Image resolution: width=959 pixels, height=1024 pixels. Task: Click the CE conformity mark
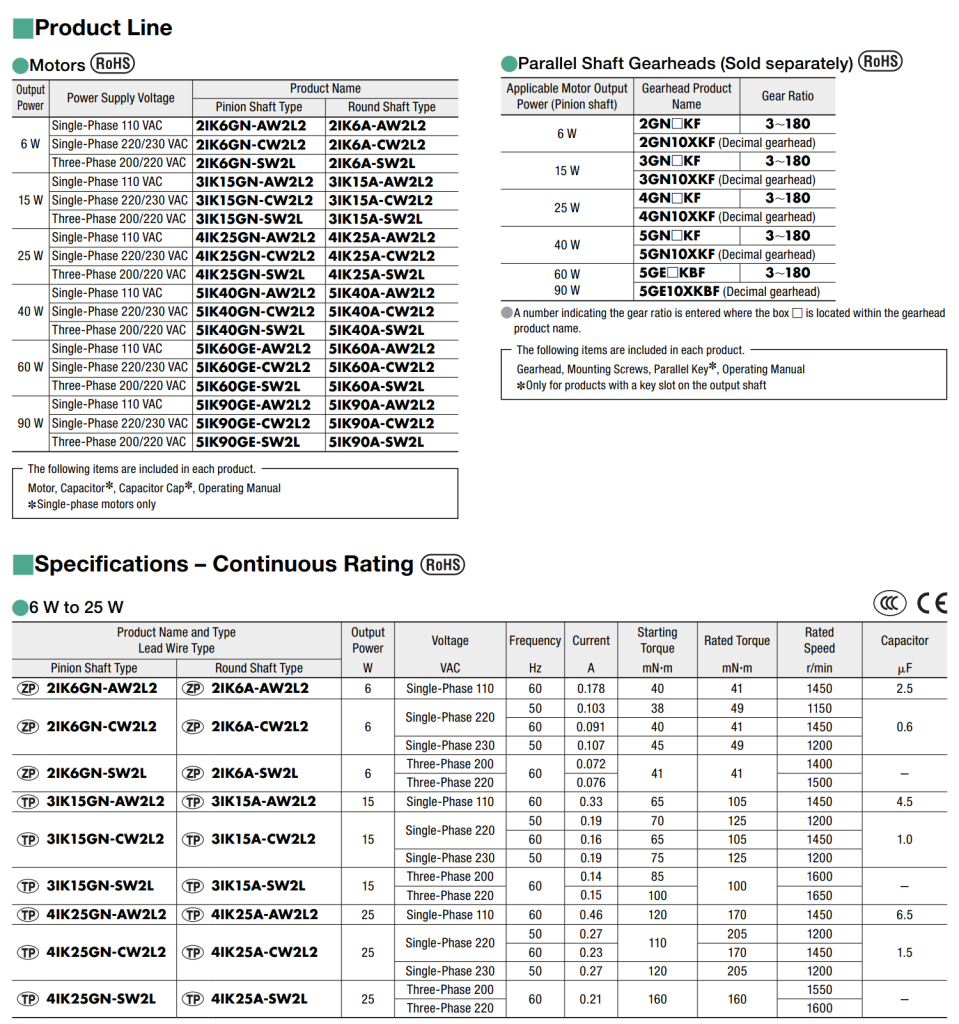932,603
